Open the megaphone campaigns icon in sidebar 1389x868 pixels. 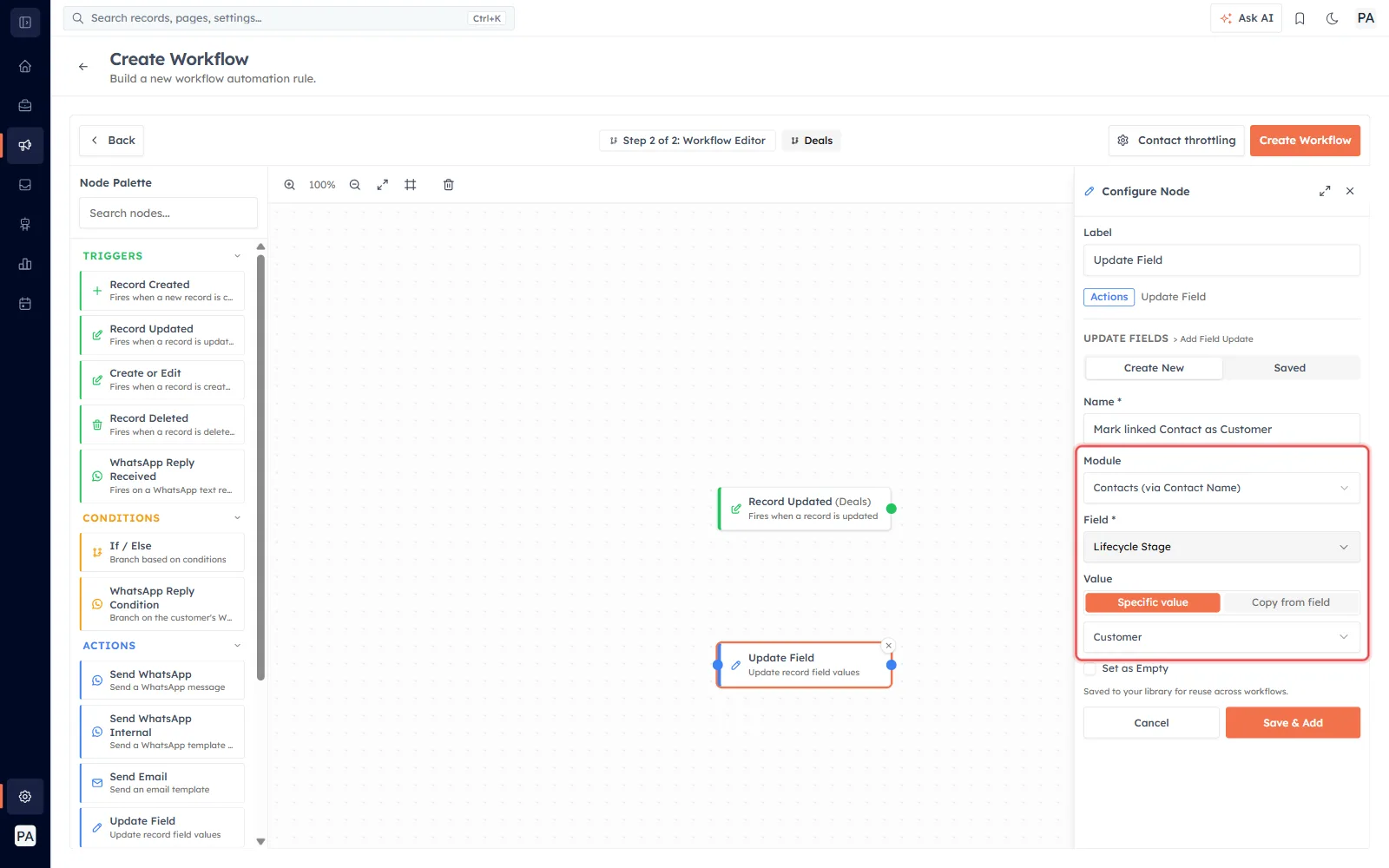click(25, 145)
